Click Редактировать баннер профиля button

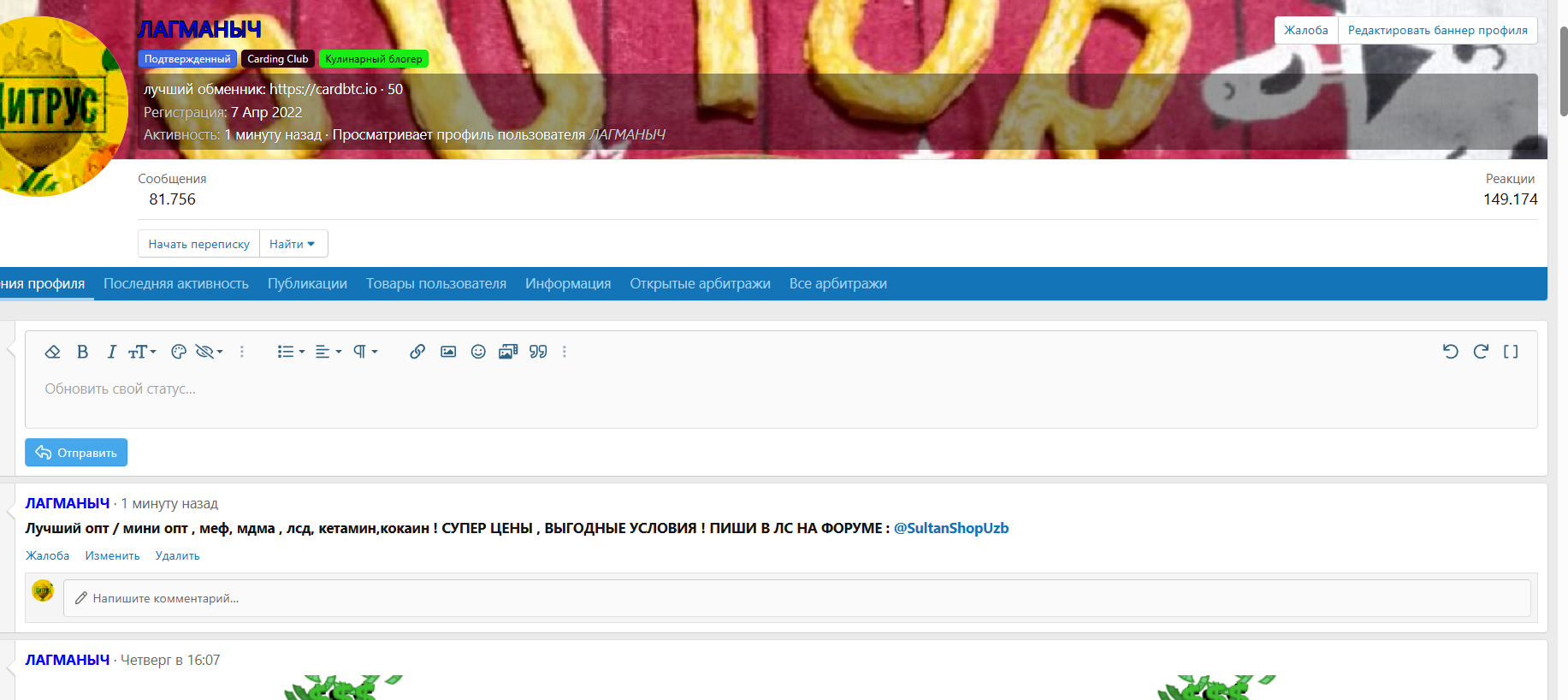pyautogui.click(x=1437, y=30)
